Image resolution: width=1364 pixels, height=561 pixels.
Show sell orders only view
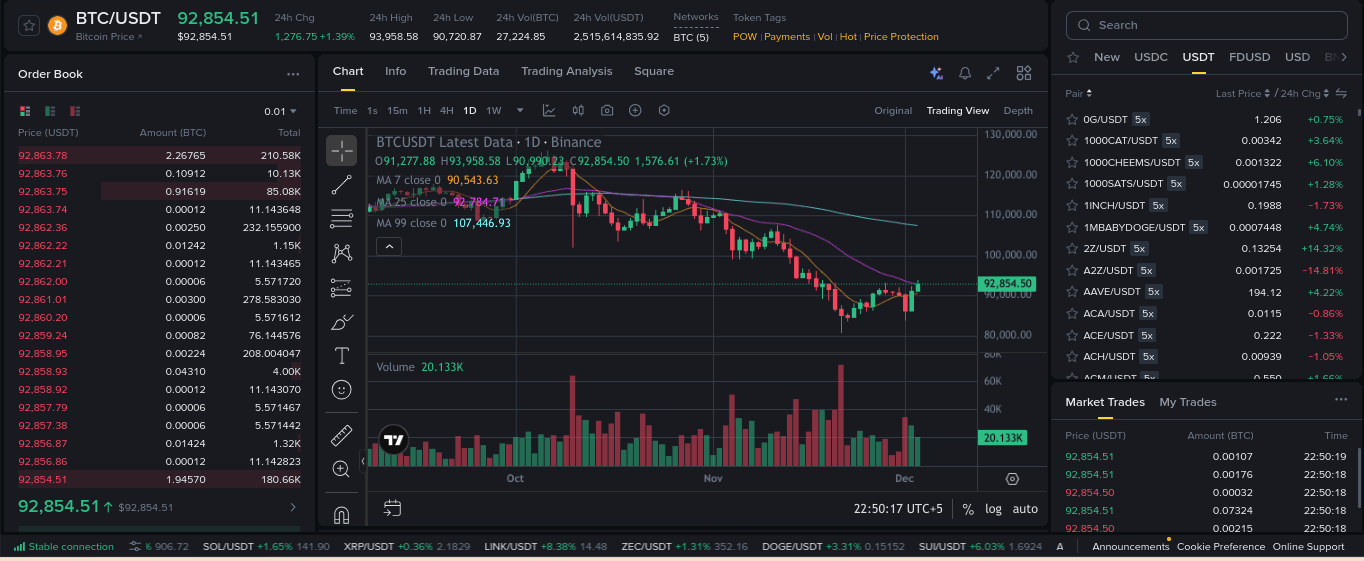(75, 111)
